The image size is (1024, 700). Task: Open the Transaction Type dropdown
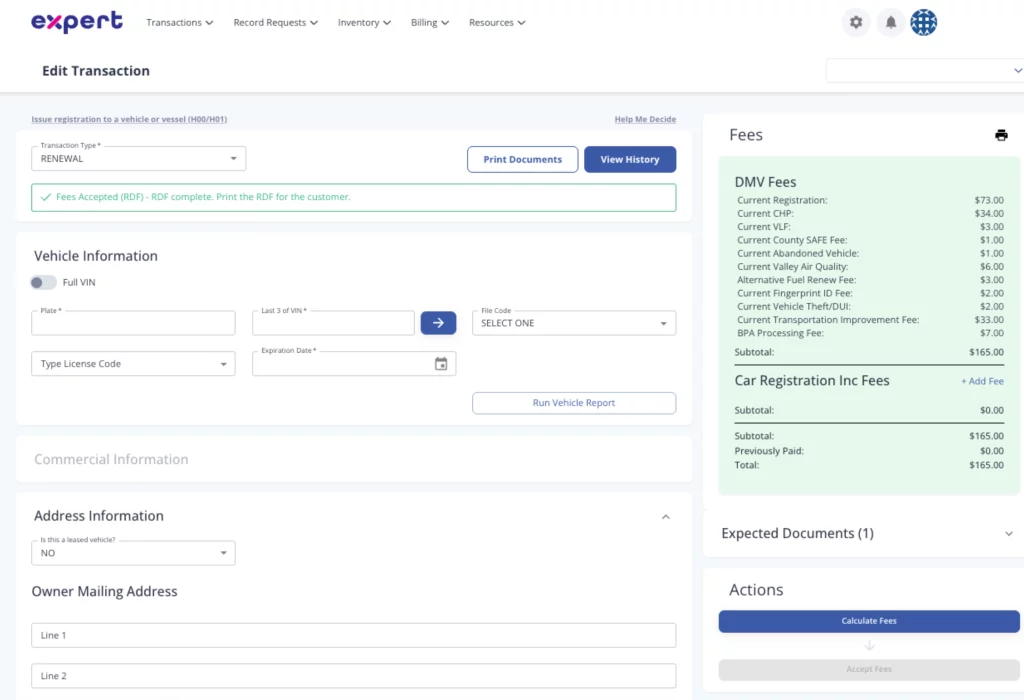tap(138, 159)
